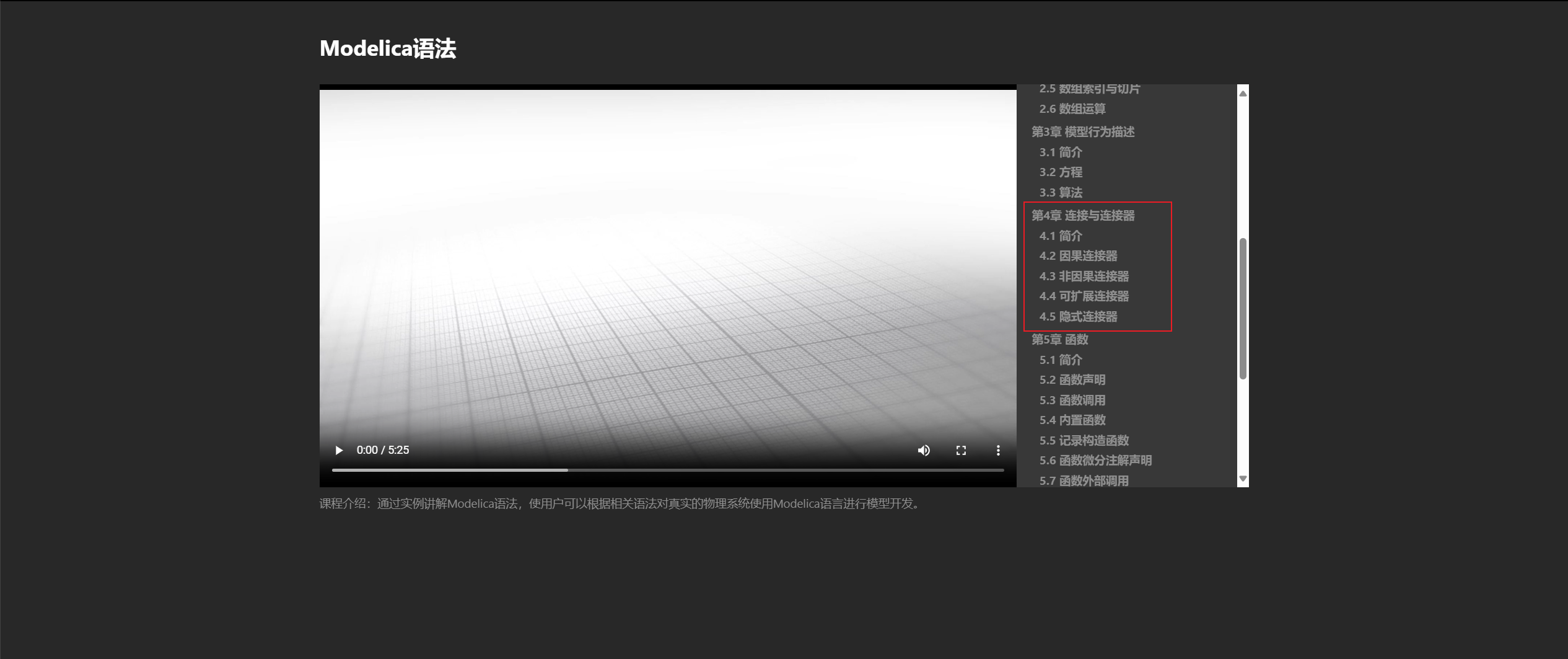Viewport: 1568px width, 659px height.
Task: Open section 5.5 记录构造函数
Action: 1084,440
